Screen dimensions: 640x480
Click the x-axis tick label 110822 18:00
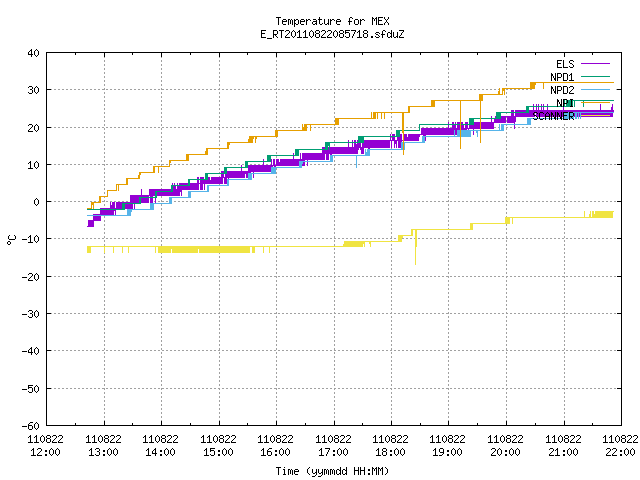coord(391,446)
